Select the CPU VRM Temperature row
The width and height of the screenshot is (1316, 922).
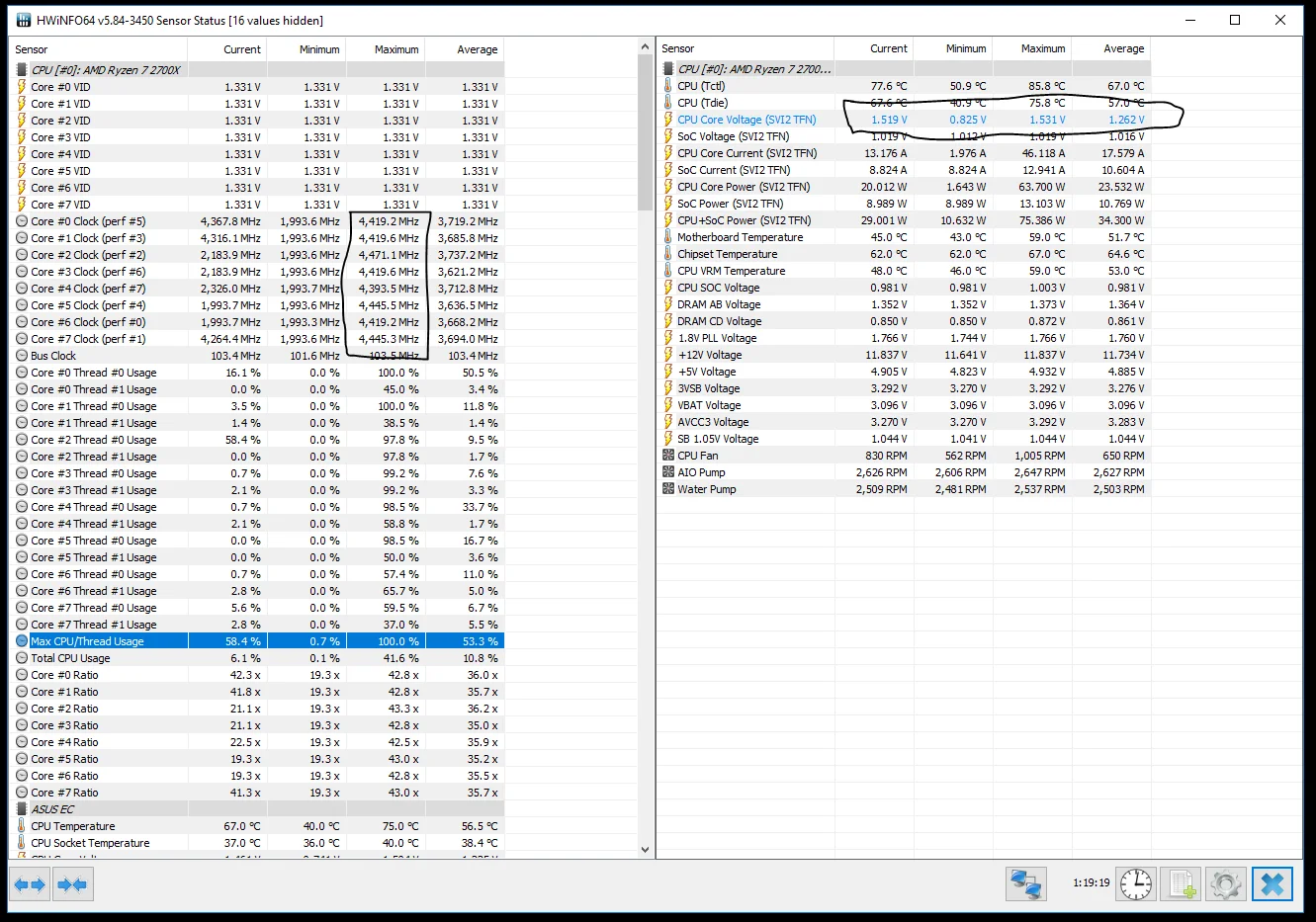pyautogui.click(x=904, y=271)
